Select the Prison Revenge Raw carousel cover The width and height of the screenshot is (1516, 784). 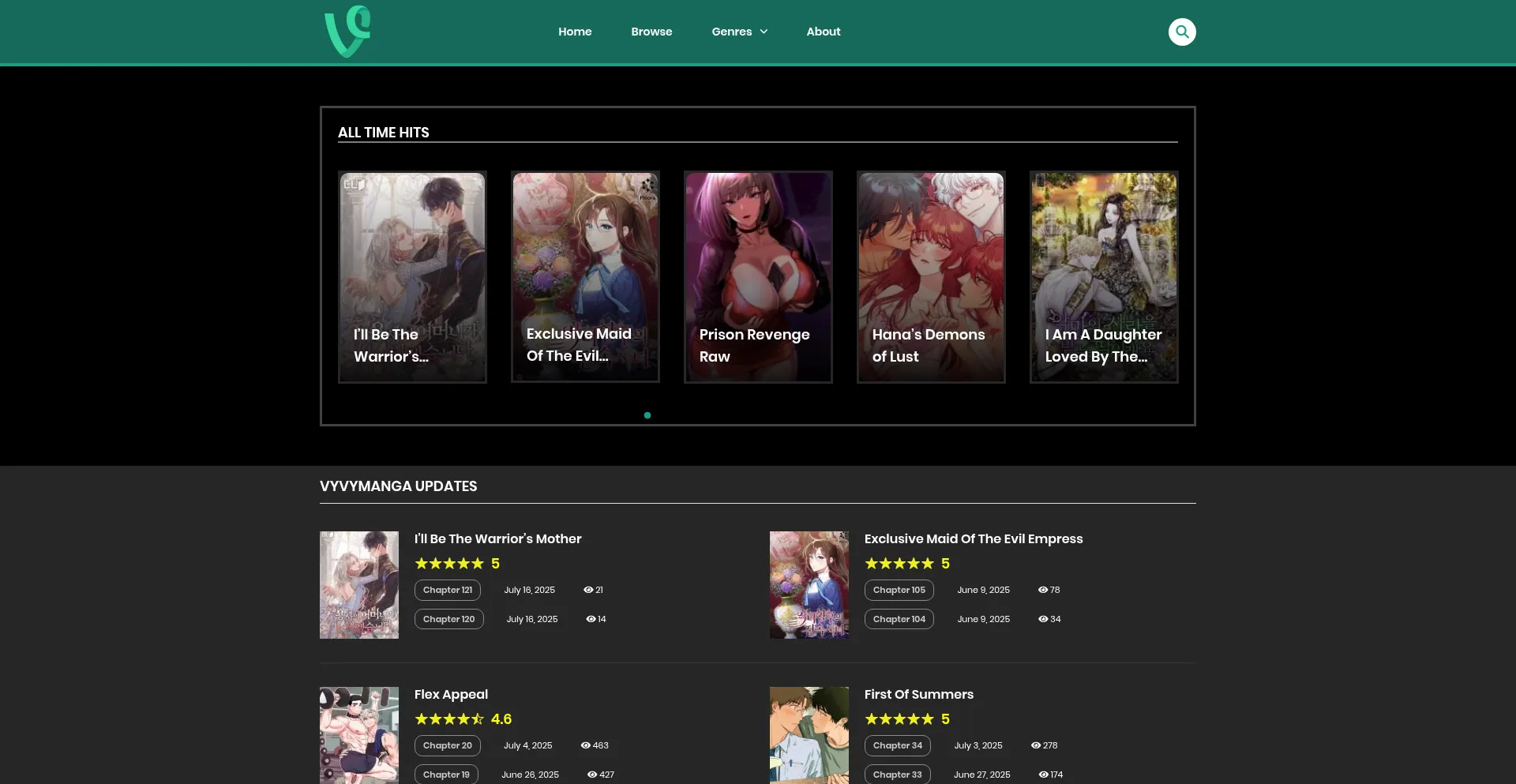758,276
